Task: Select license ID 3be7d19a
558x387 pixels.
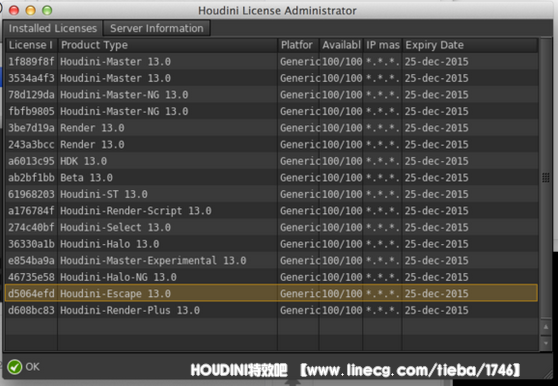Action: 31,128
